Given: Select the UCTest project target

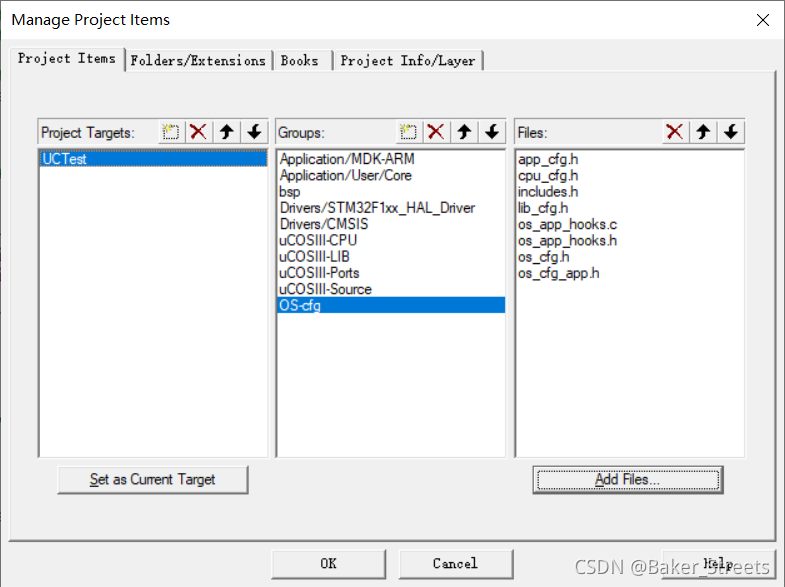Looking at the screenshot, I should pyautogui.click(x=153, y=159).
